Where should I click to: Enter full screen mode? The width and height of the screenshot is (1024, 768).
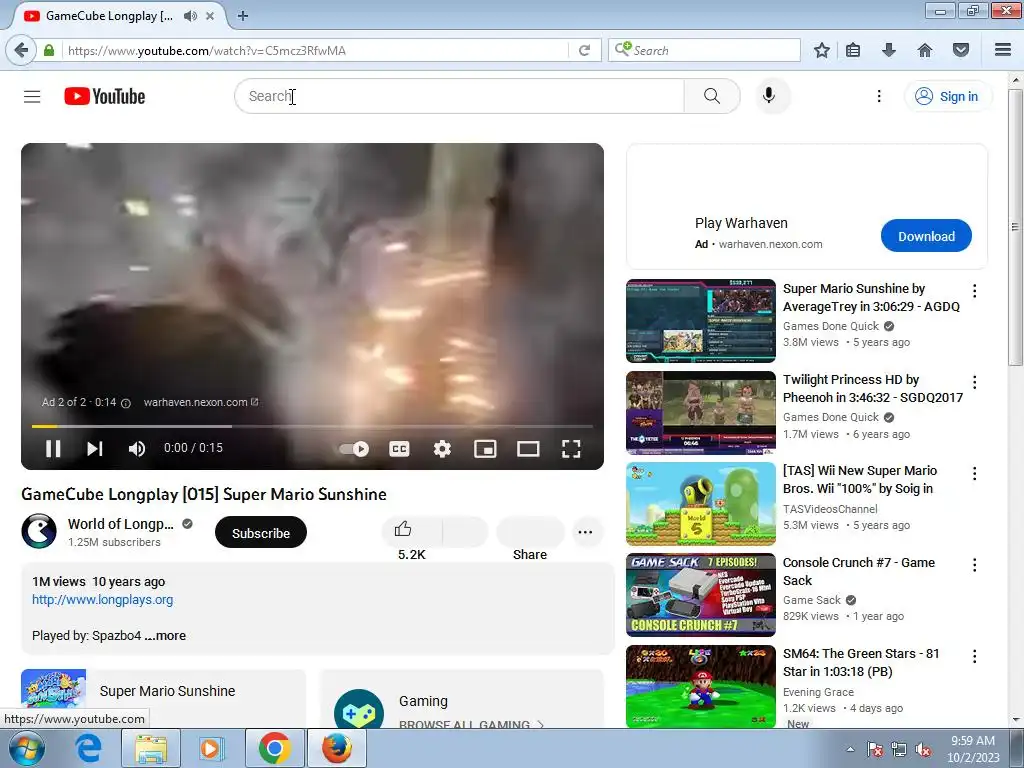(571, 449)
